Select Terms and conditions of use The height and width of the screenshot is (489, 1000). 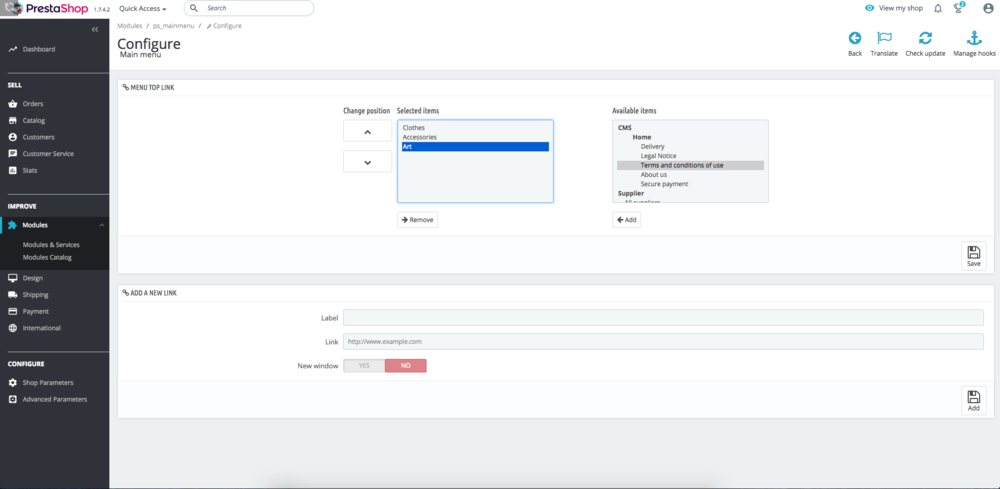690,165
